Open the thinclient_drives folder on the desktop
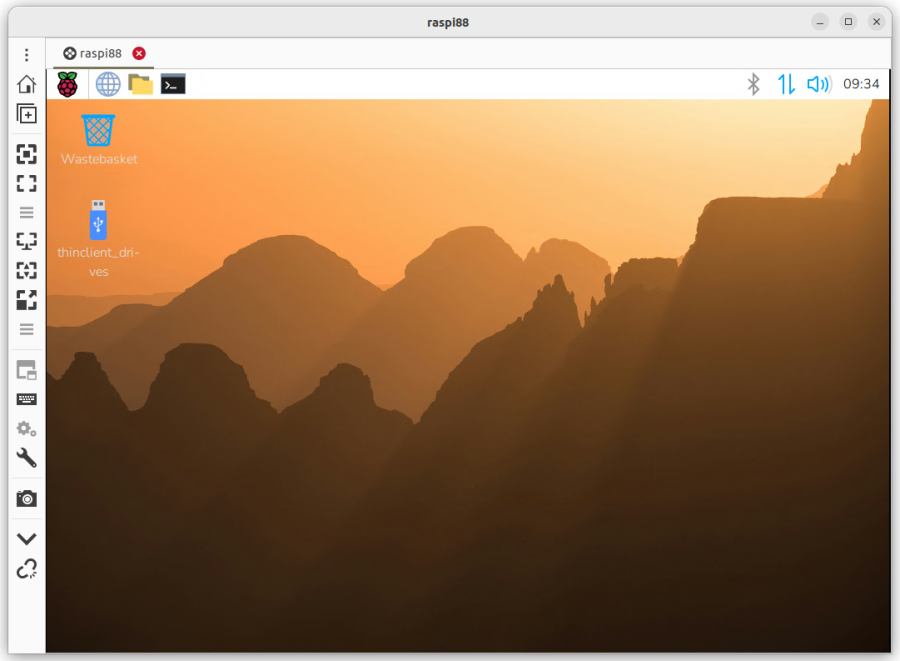900x661 pixels. [97, 221]
